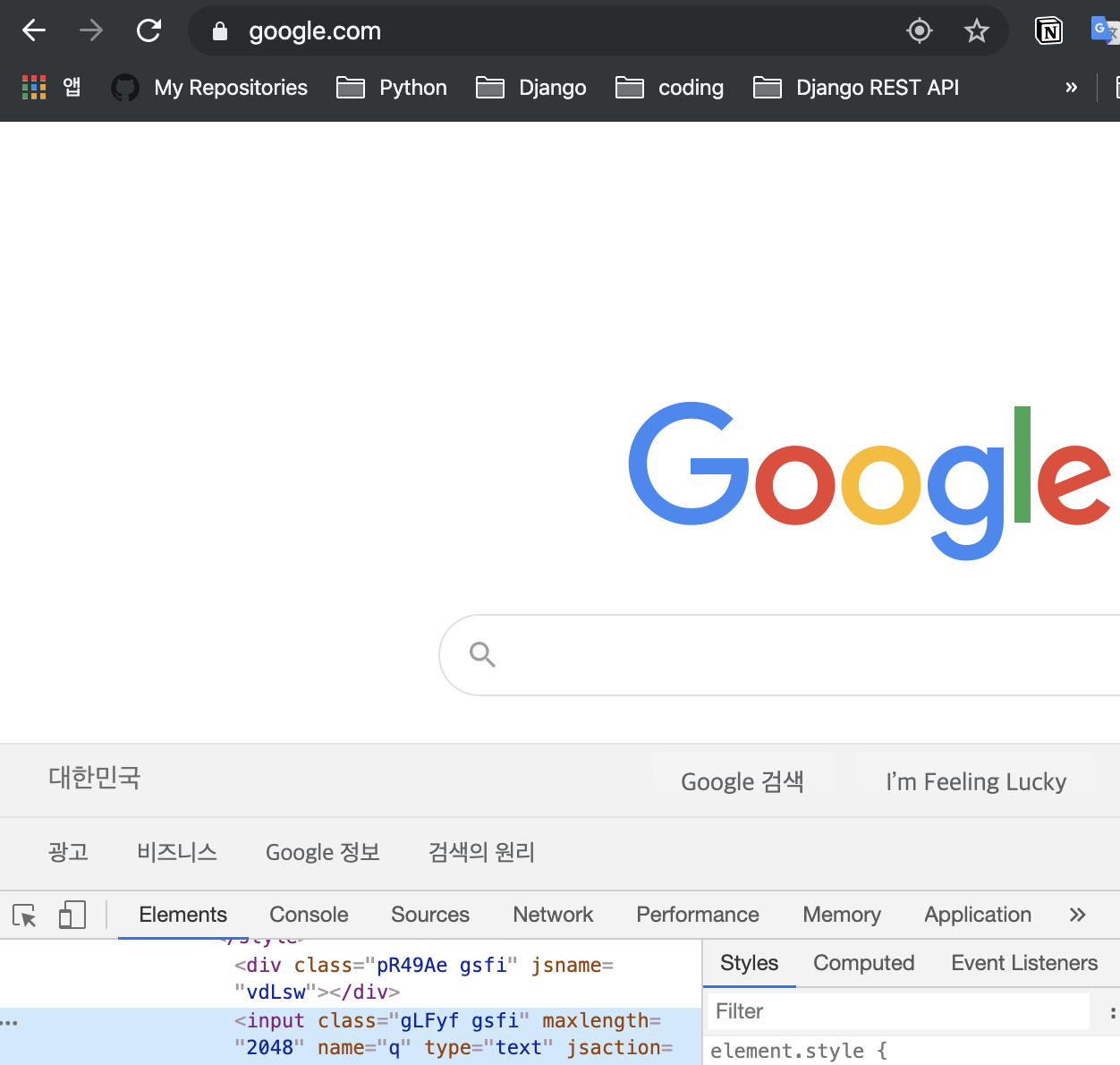This screenshot has height=1065, width=1120.
Task: Show more DevTools tabs via chevron
Action: (1077, 915)
